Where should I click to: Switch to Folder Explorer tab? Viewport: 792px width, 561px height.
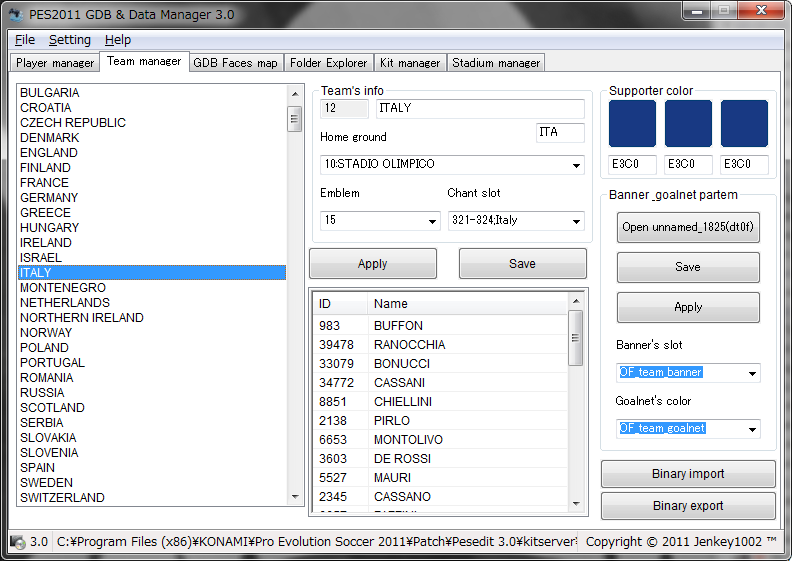328,63
